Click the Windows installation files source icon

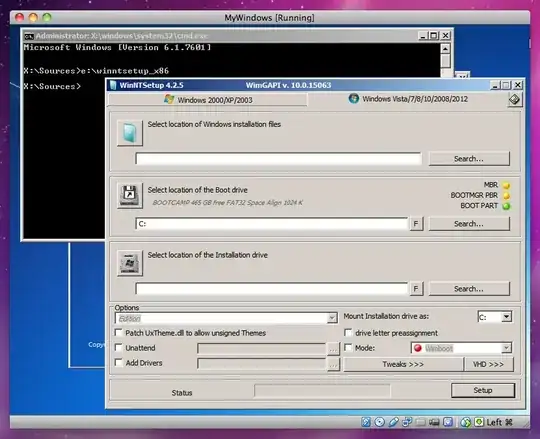pyautogui.click(x=130, y=133)
